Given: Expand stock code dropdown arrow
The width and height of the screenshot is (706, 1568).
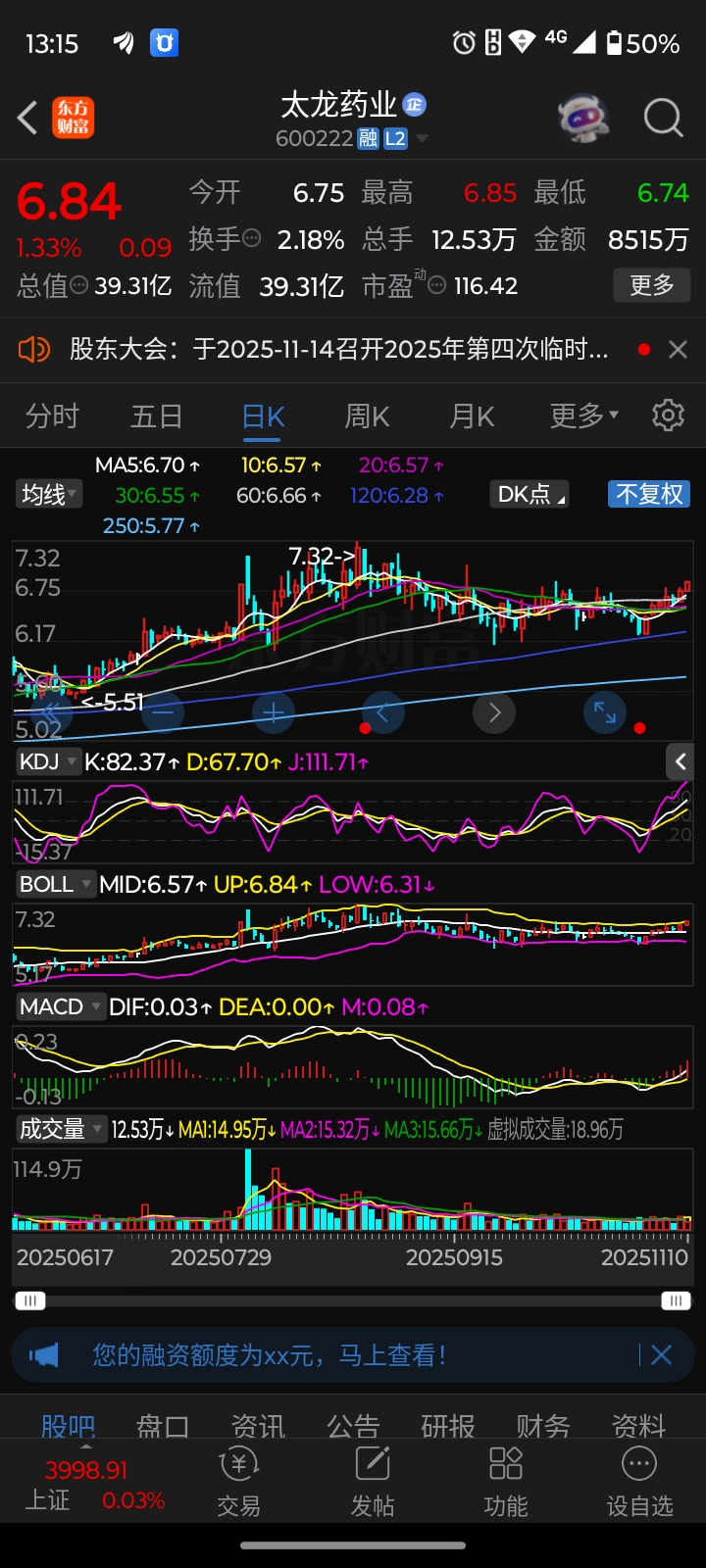Looking at the screenshot, I should [422, 139].
